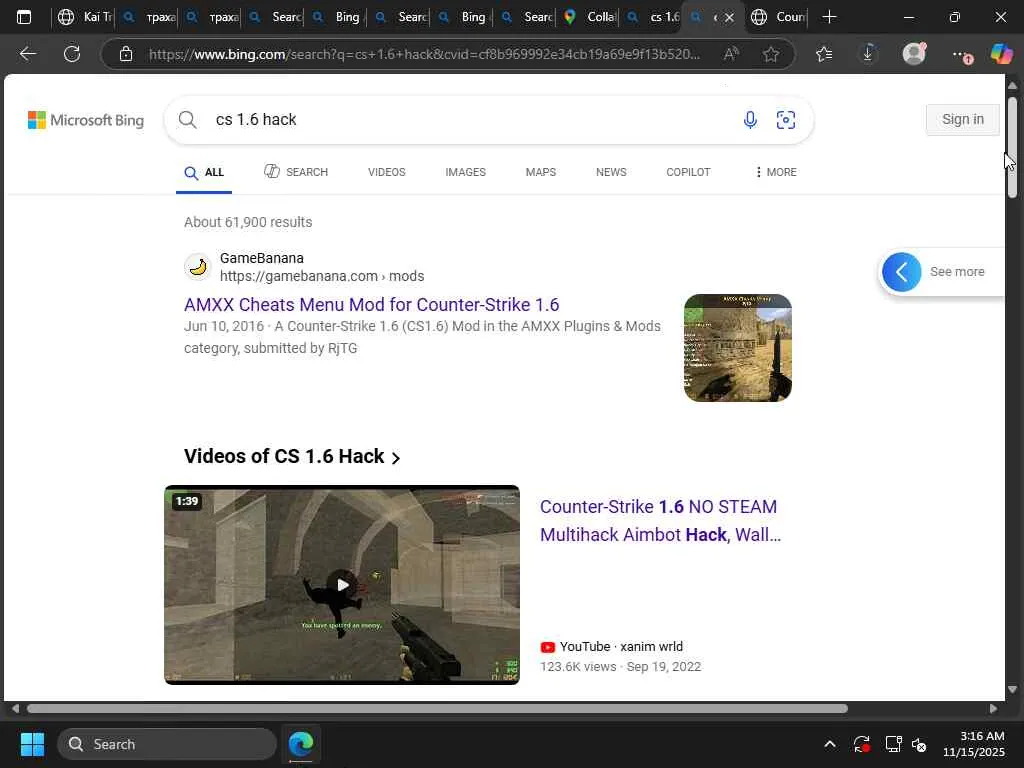Expand the Videos of CS 1.6 Hack heading
The height and width of the screenshot is (768, 1024).
coord(292,456)
